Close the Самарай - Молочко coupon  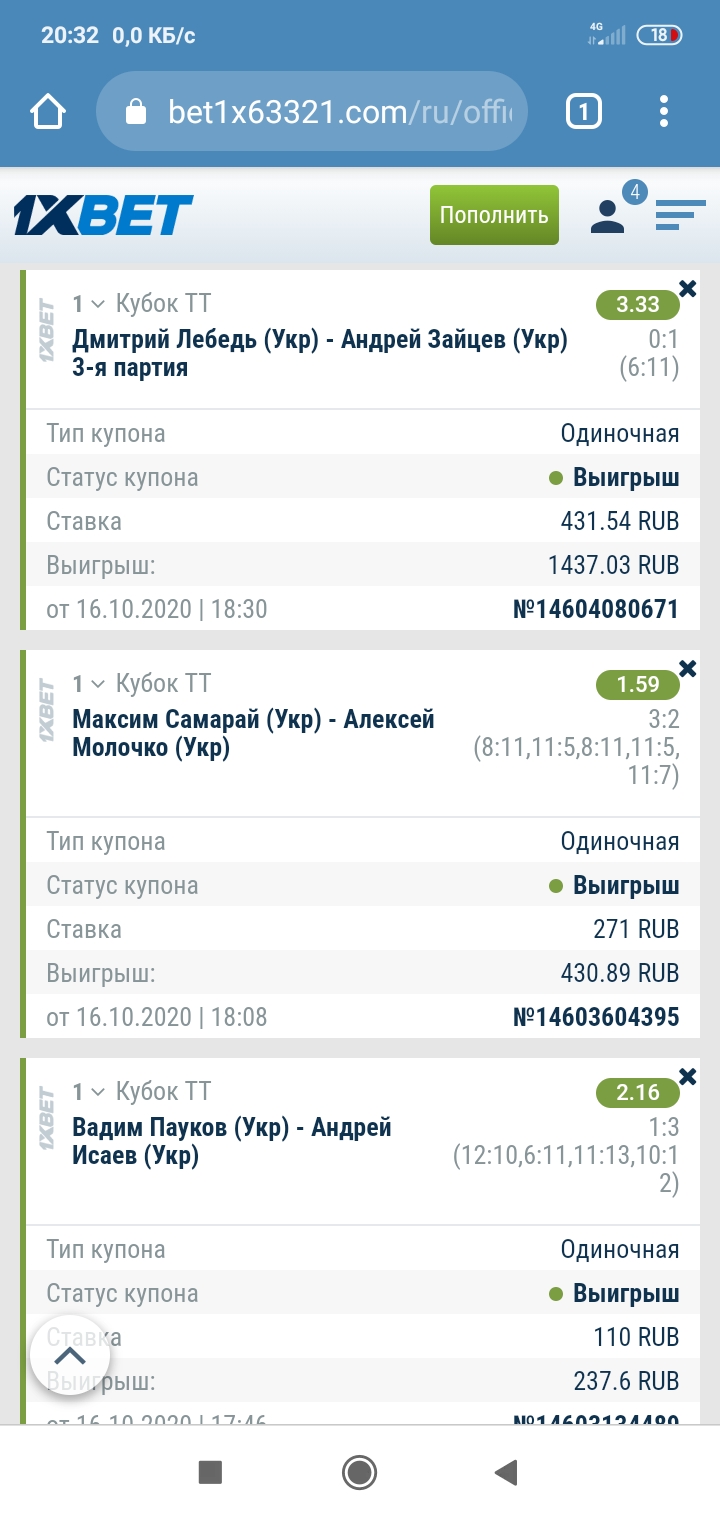[688, 669]
